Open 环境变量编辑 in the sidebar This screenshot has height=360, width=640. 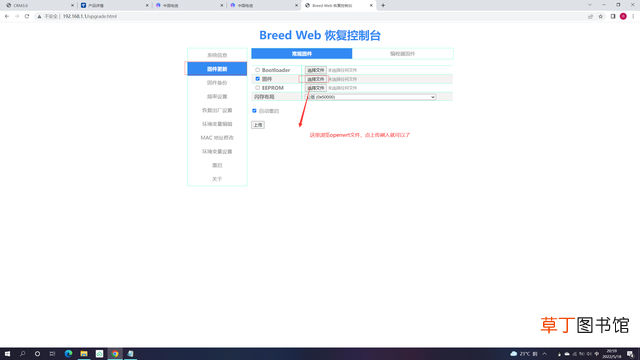[217, 124]
